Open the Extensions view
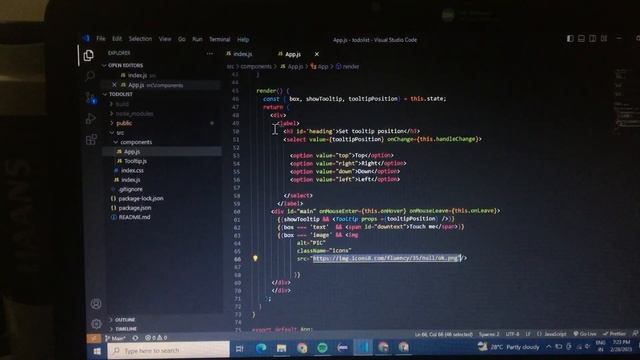Viewport: 640px width, 360px height. (91, 139)
